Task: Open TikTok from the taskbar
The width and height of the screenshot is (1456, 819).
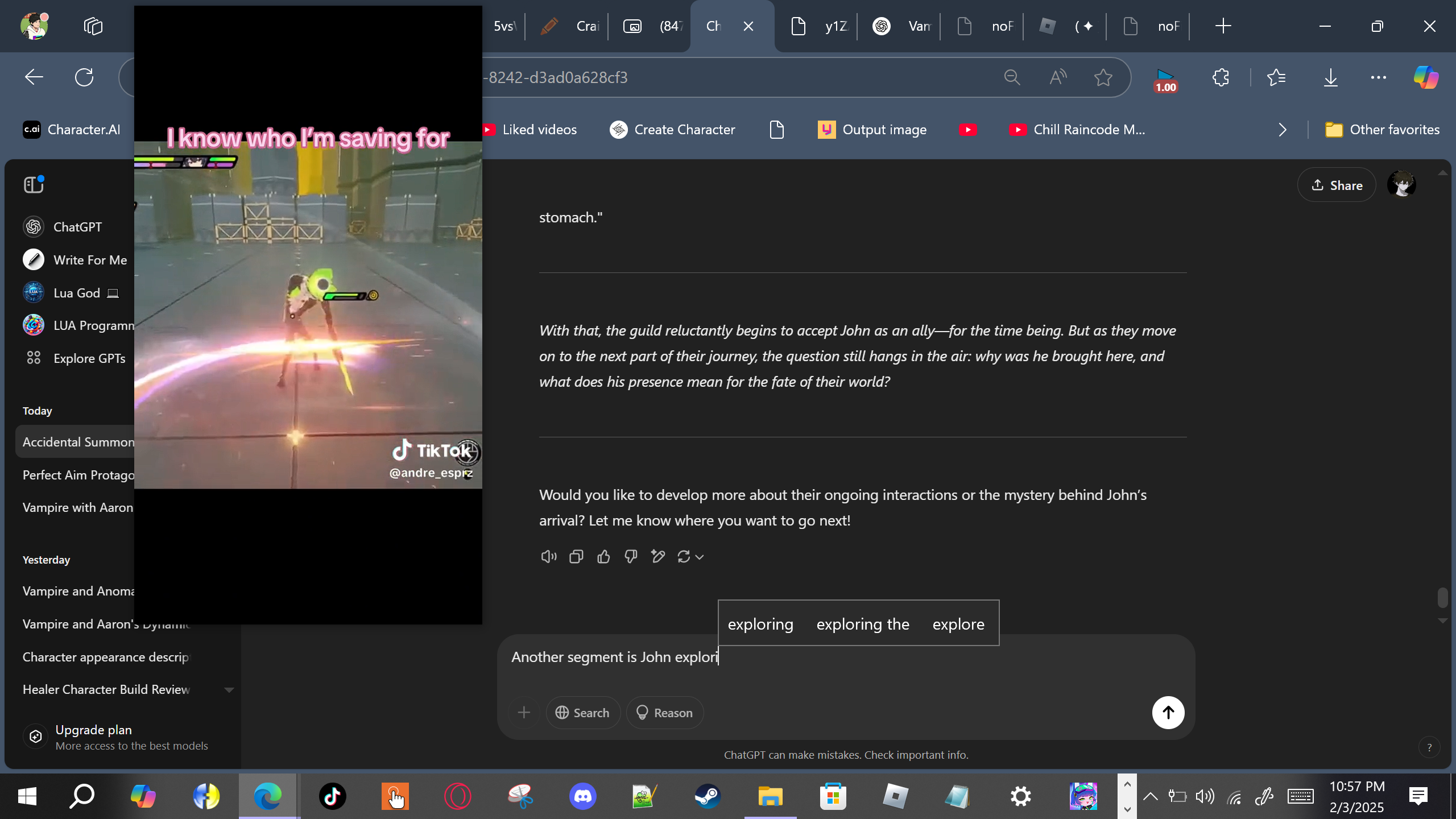Action: tap(332, 796)
